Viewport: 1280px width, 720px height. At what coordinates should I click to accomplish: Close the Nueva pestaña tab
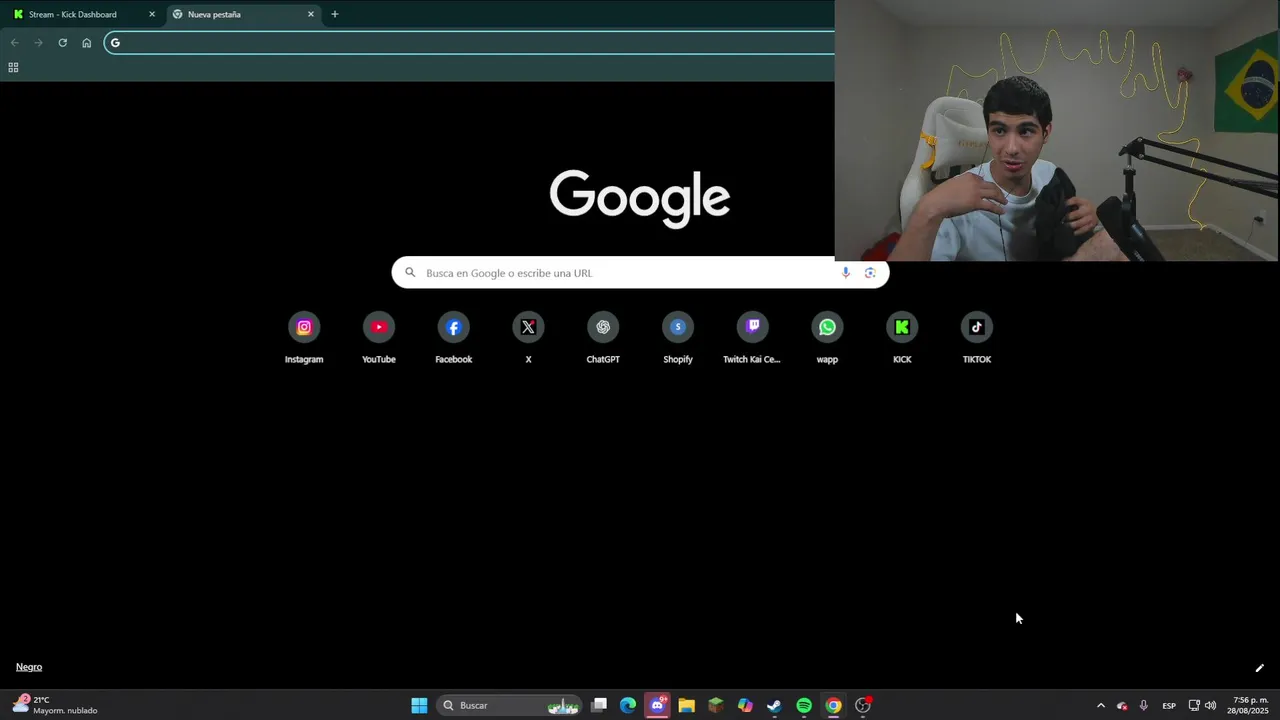(x=310, y=15)
